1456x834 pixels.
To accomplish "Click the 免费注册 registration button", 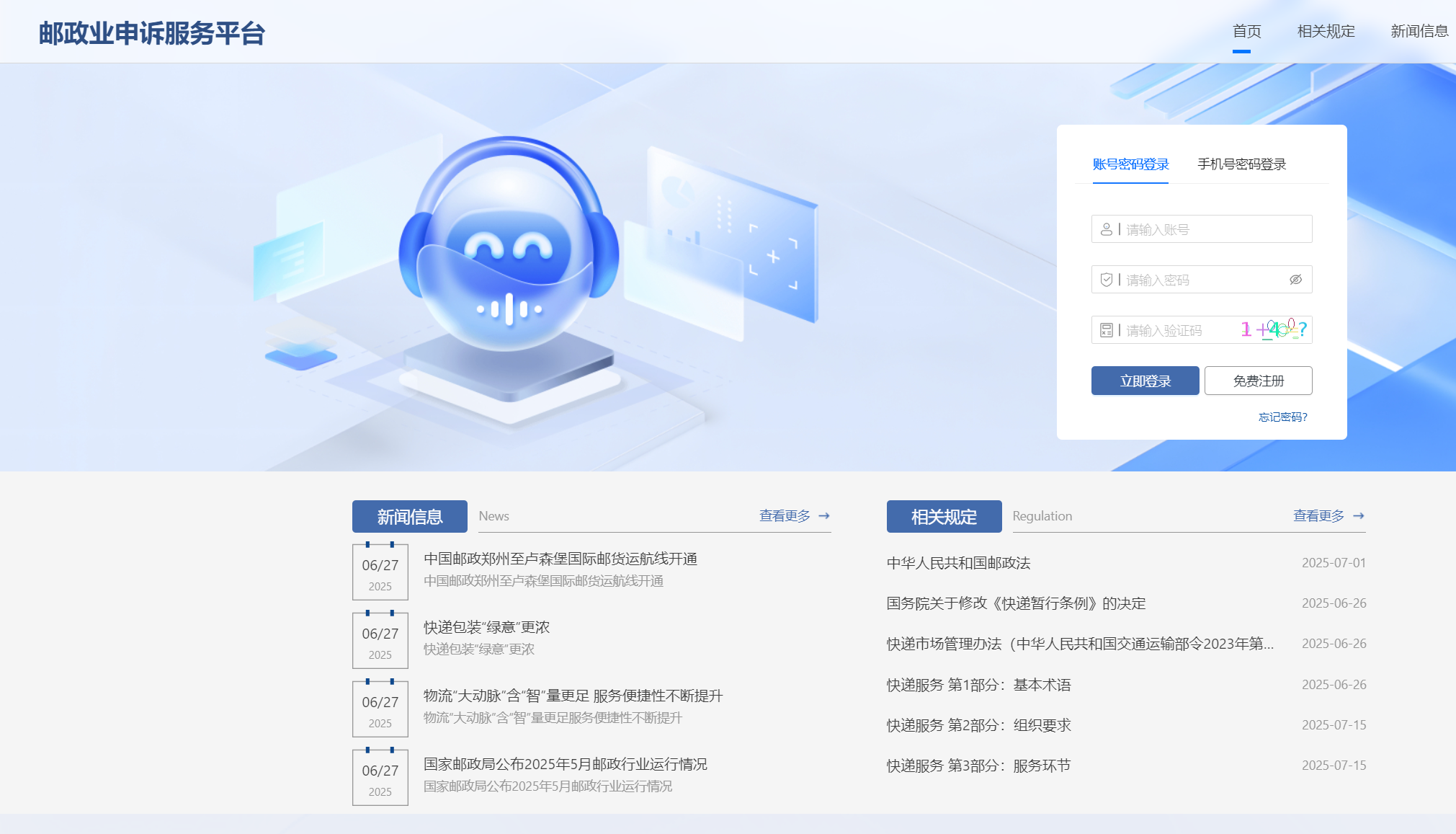I will pos(1259,381).
